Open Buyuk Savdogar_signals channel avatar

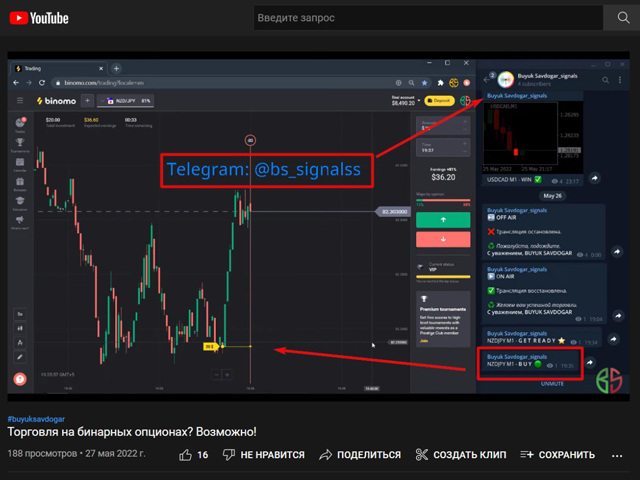click(505, 80)
